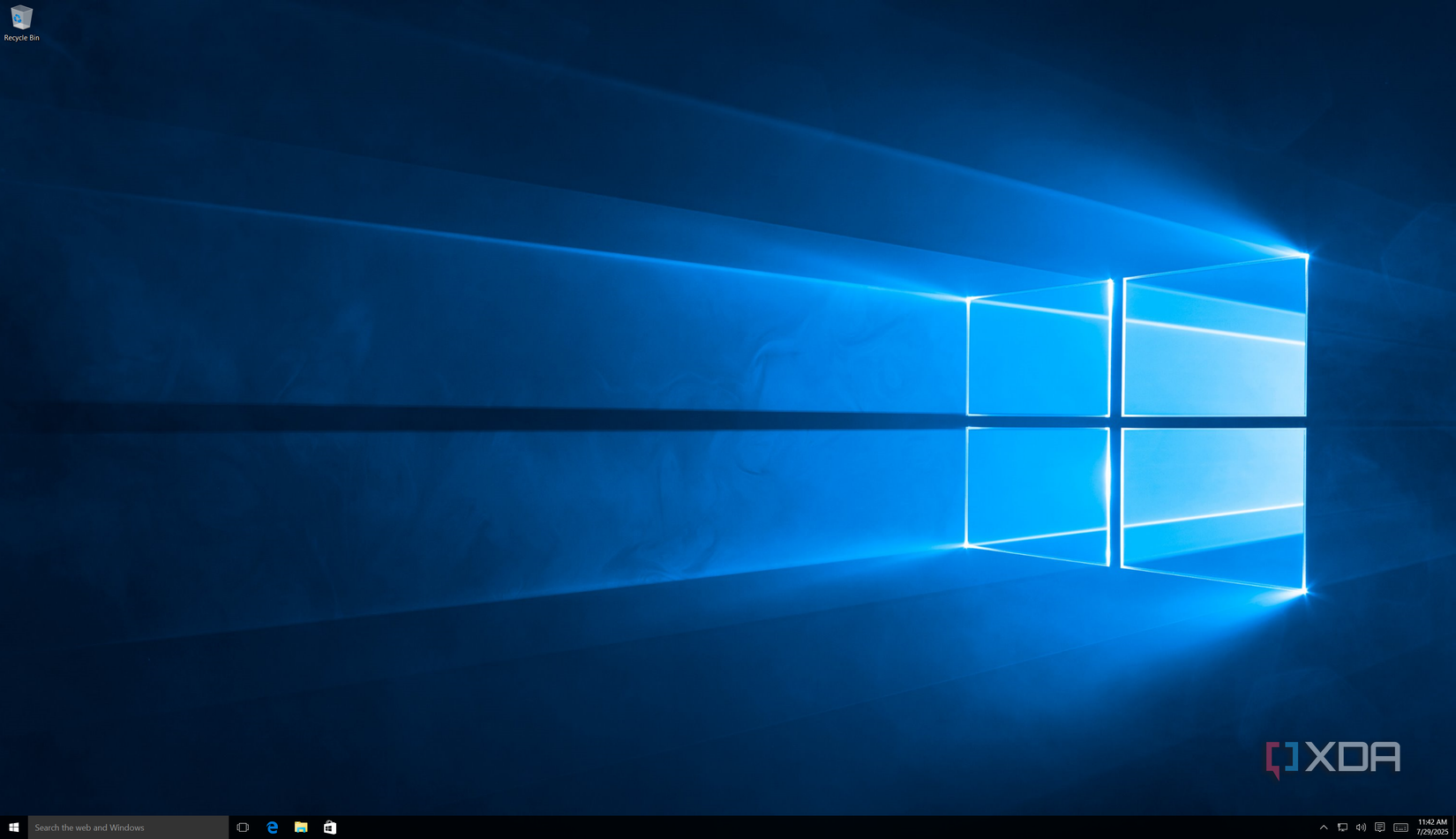The image size is (1456, 839).
Task: Open Task View from the taskbar
Action: [x=243, y=828]
